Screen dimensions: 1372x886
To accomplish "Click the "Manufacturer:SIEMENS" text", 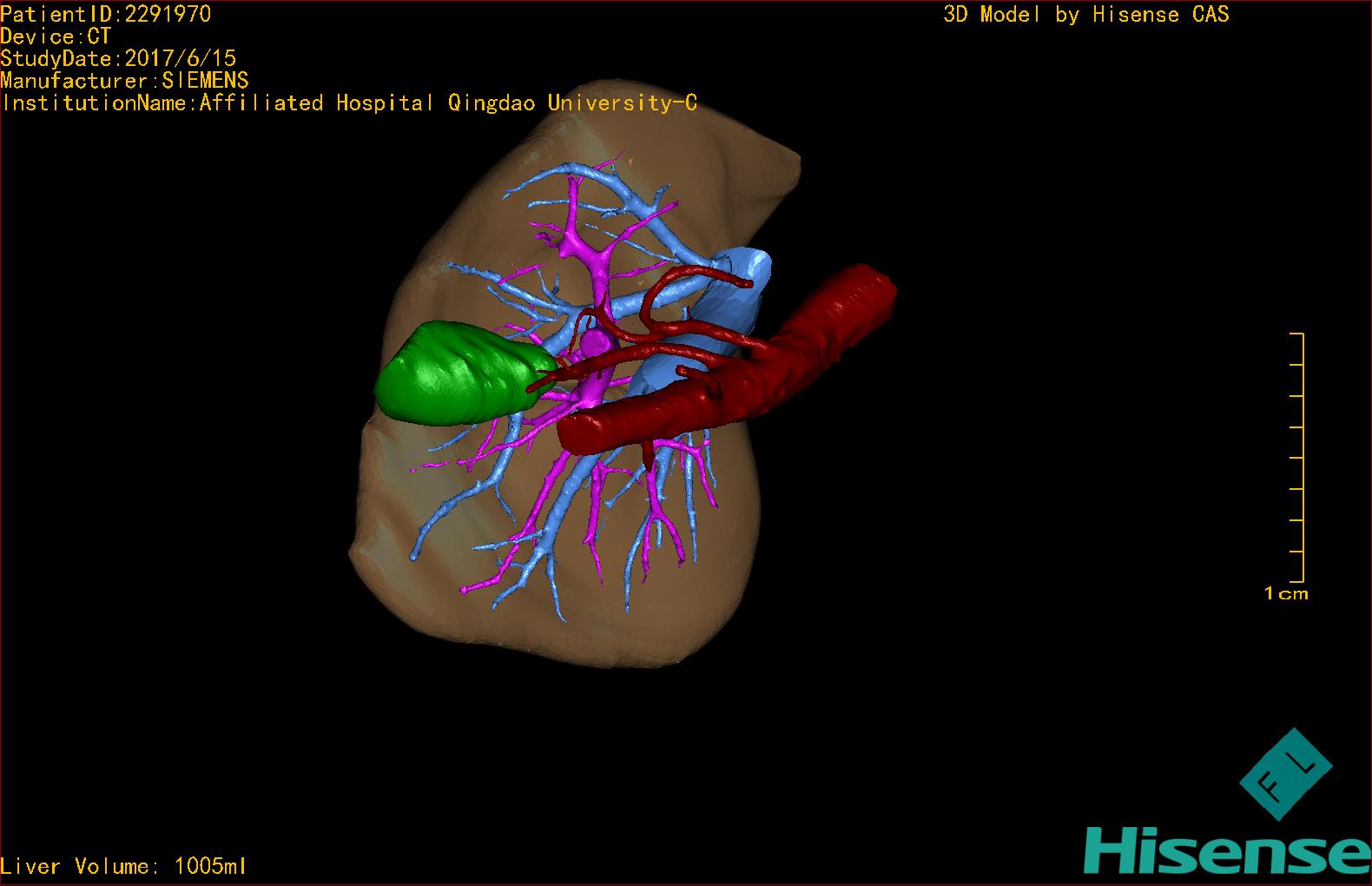I will pyautogui.click(x=124, y=81).
